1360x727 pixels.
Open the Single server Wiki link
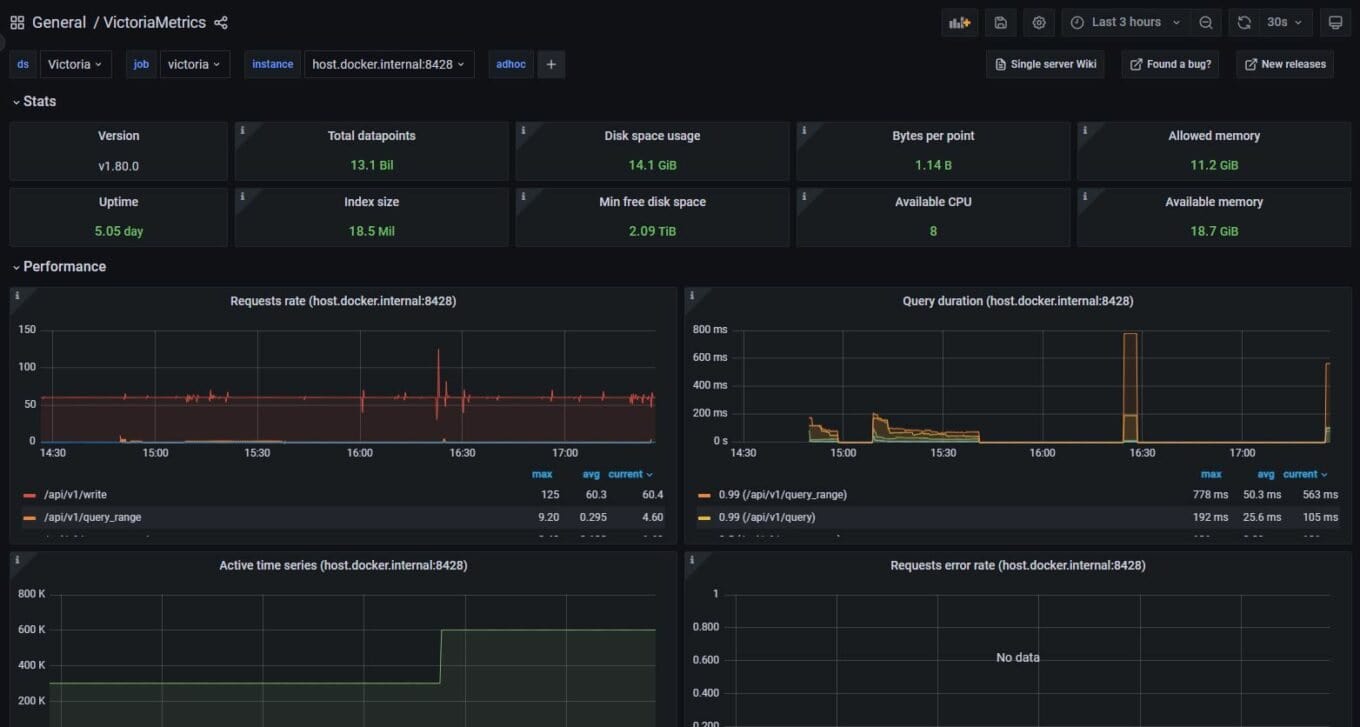1045,64
